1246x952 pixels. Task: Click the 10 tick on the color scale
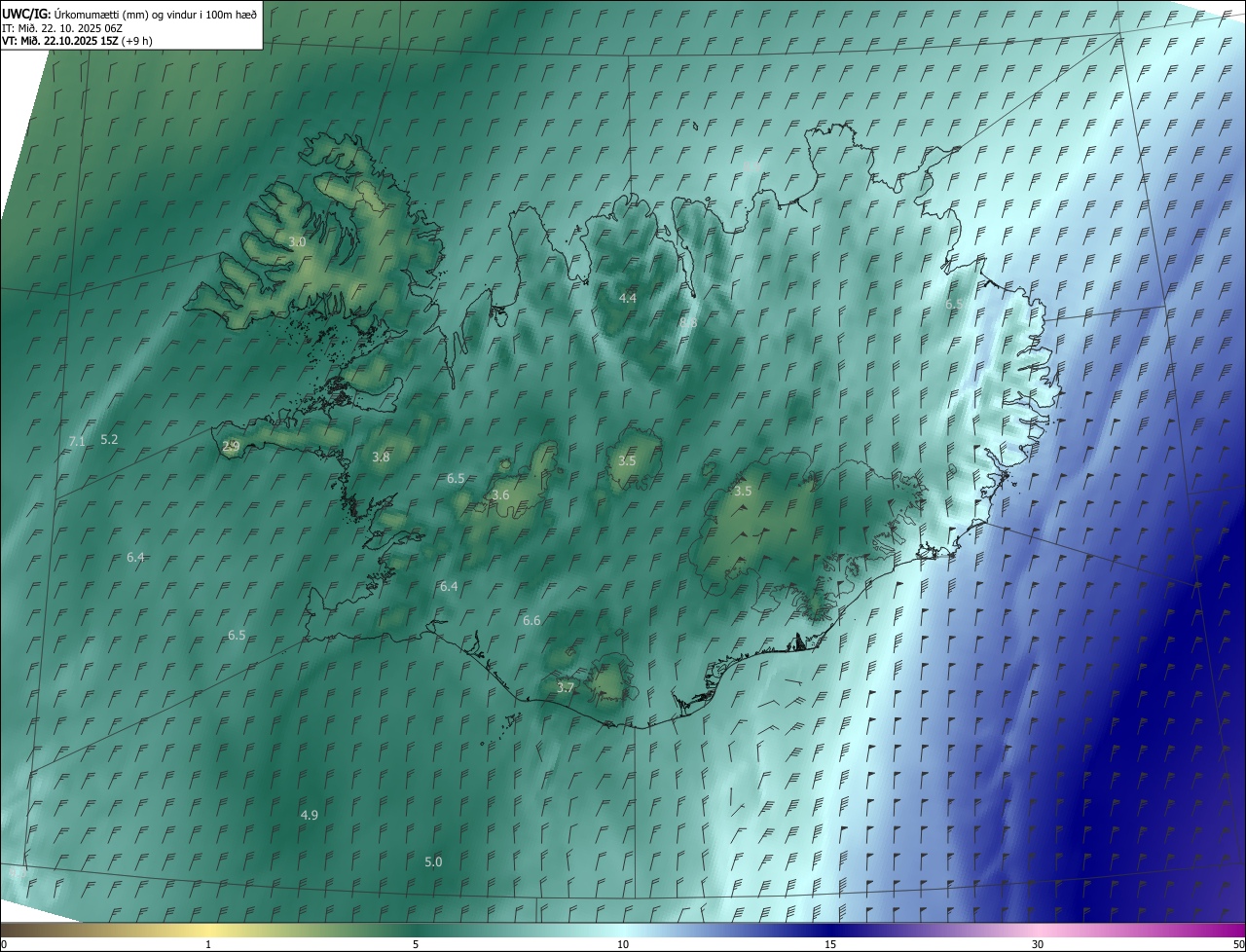(x=623, y=944)
